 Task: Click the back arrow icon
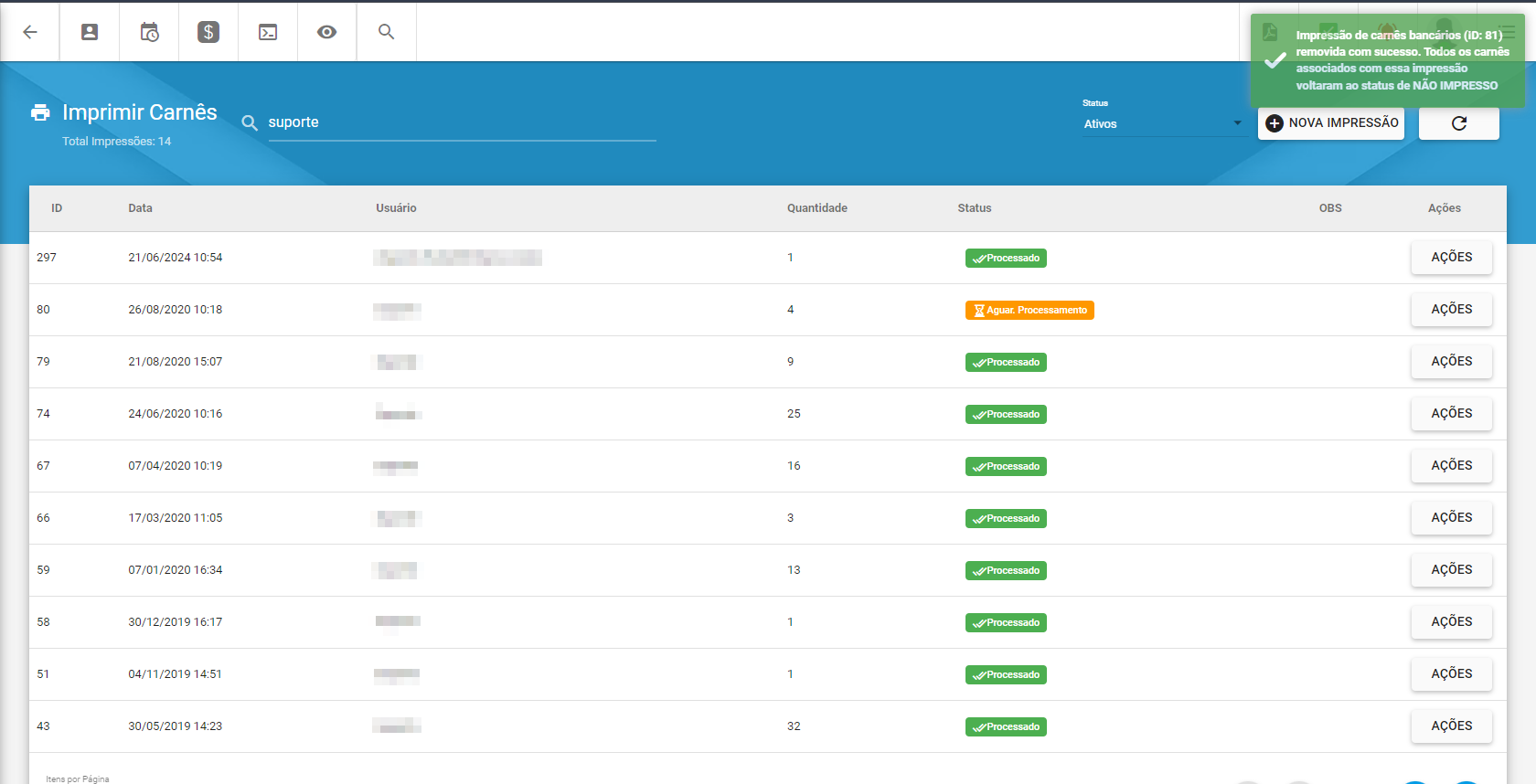(x=30, y=32)
